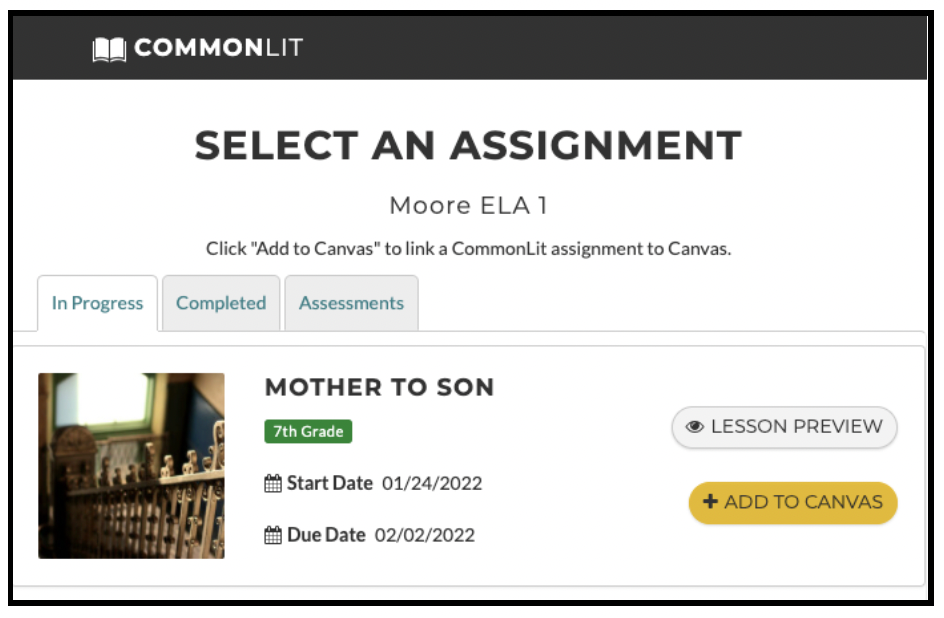Switch to the In Progress tab
Viewport: 944px width, 618px height.
(97, 303)
